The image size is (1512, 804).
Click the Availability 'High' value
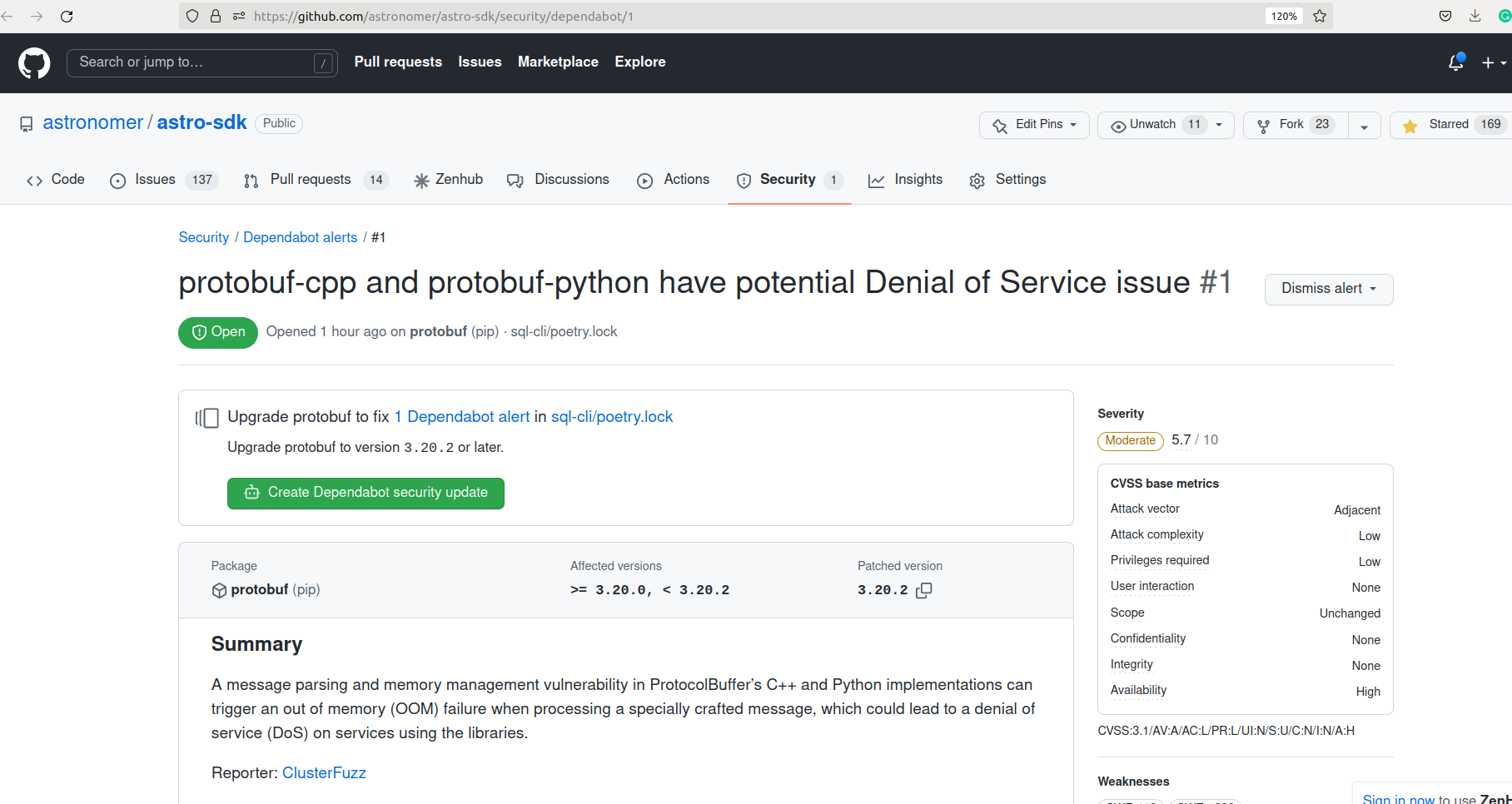pyautogui.click(x=1368, y=692)
